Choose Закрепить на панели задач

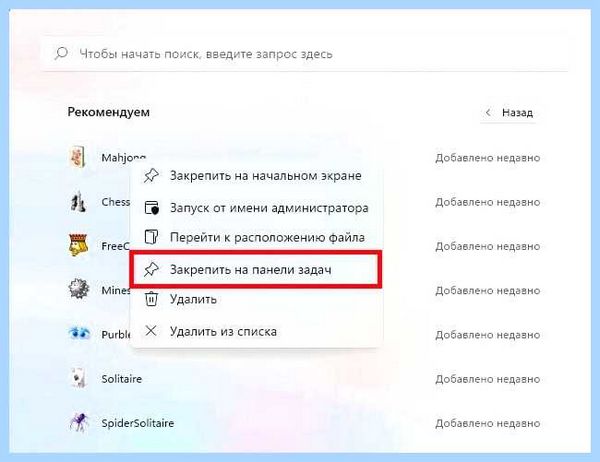click(x=256, y=269)
